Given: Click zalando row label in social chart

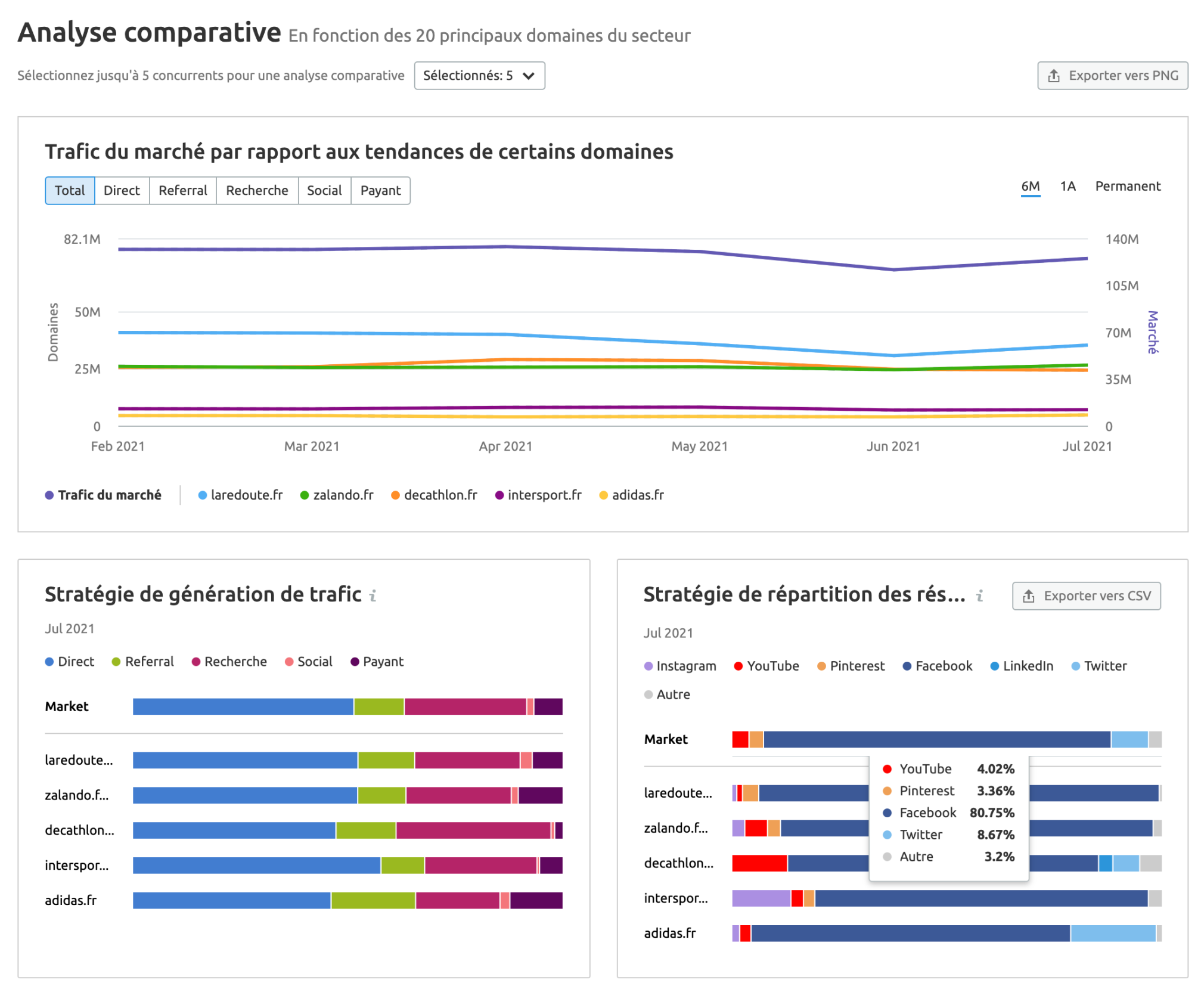Looking at the screenshot, I should 676,827.
